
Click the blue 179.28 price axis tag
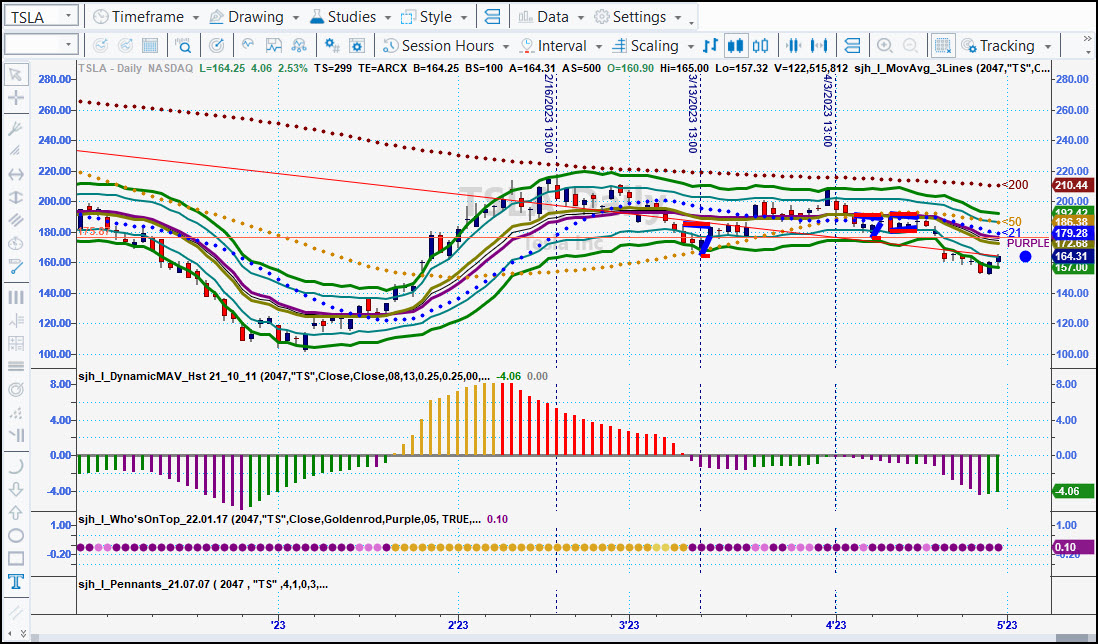(x=1071, y=233)
